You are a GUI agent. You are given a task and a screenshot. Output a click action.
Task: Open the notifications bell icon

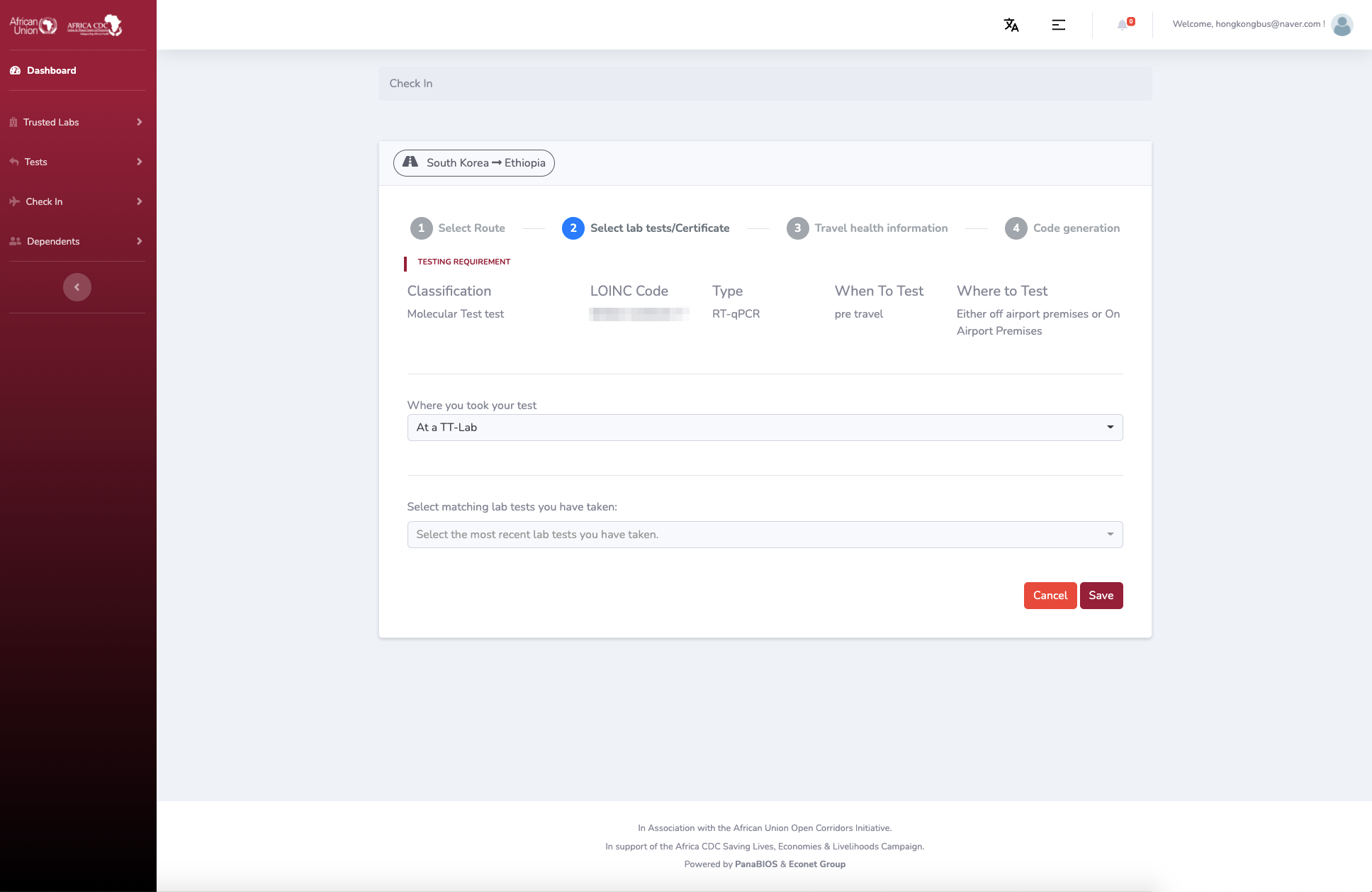coord(1123,25)
